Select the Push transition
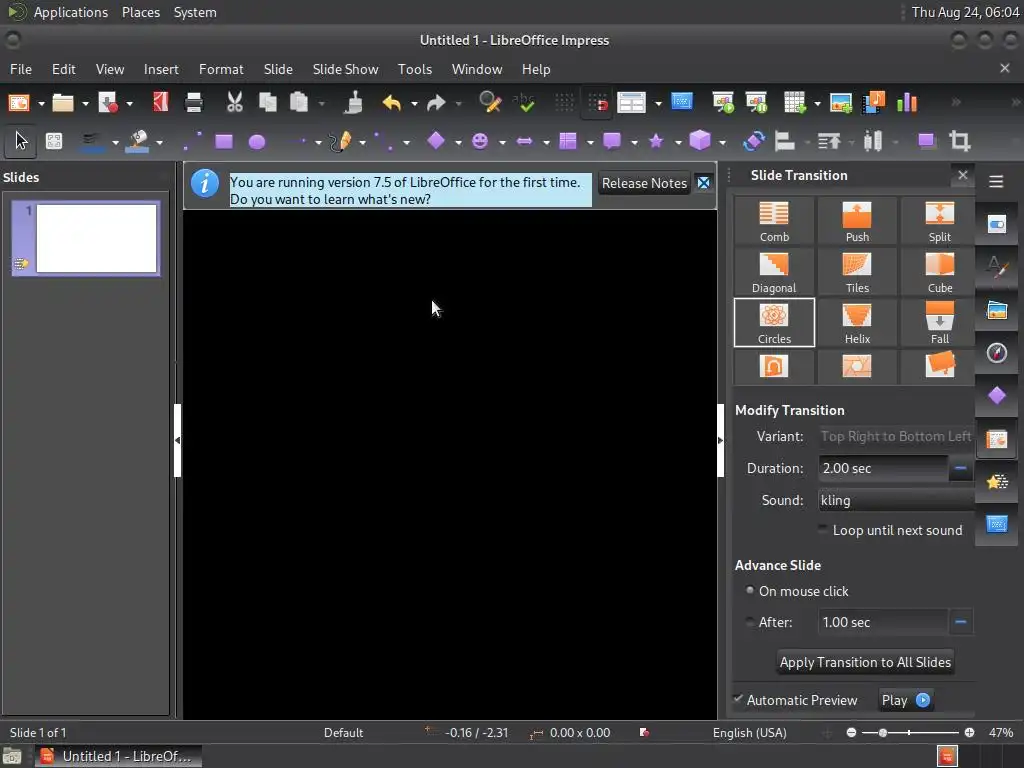 857,221
